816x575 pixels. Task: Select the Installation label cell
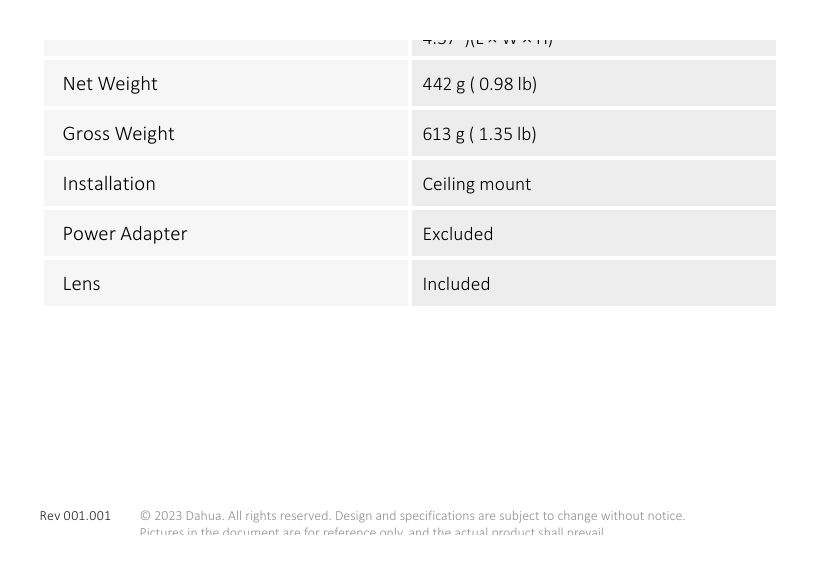coord(226,183)
